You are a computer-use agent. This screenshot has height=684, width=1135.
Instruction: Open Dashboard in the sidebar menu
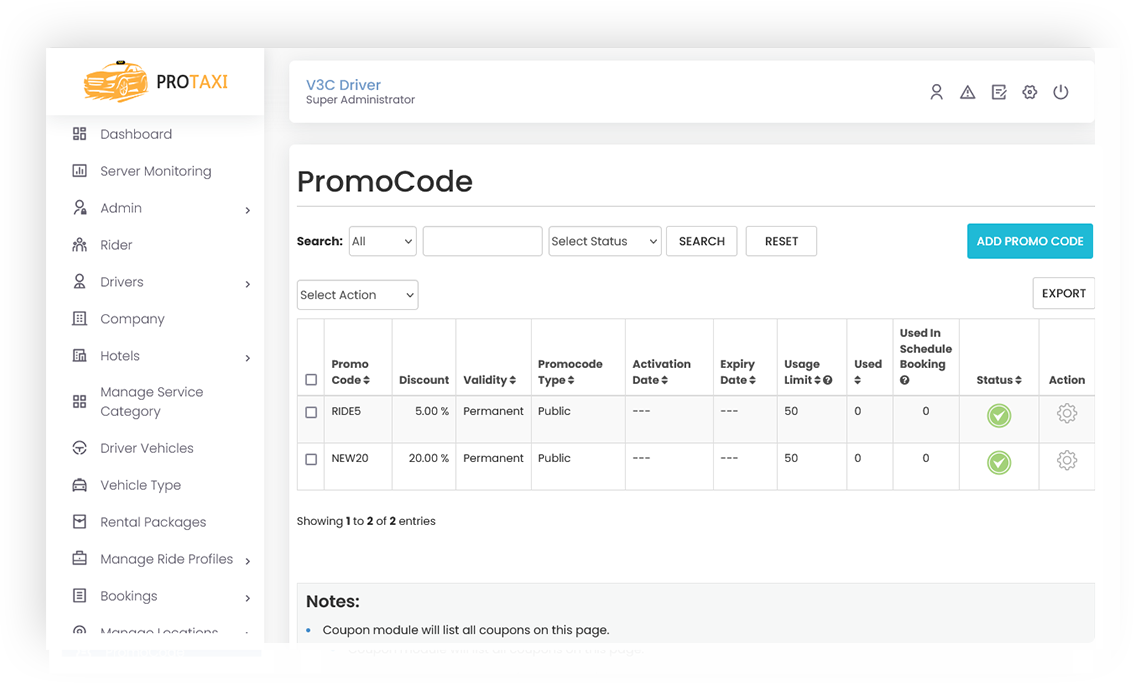(136, 134)
